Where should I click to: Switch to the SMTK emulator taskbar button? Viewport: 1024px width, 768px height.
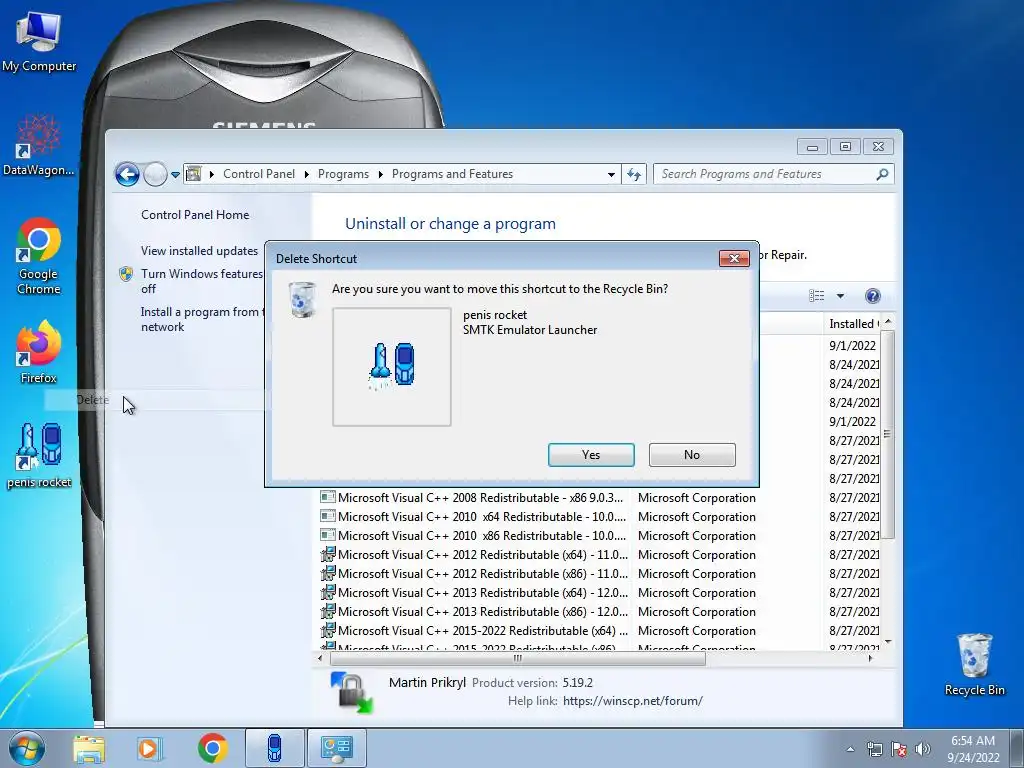coord(274,748)
